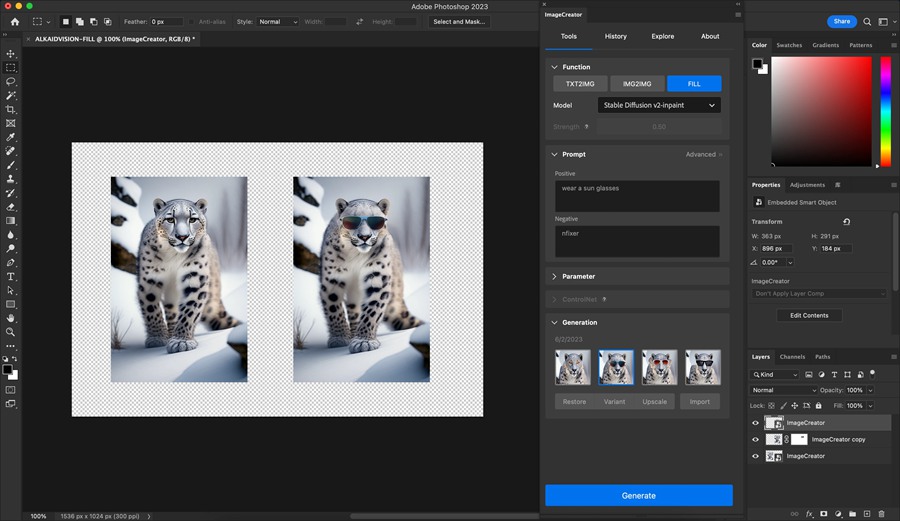This screenshot has height=521, width=900.
Task: Switch to the Adjustments tab
Action: pos(807,185)
